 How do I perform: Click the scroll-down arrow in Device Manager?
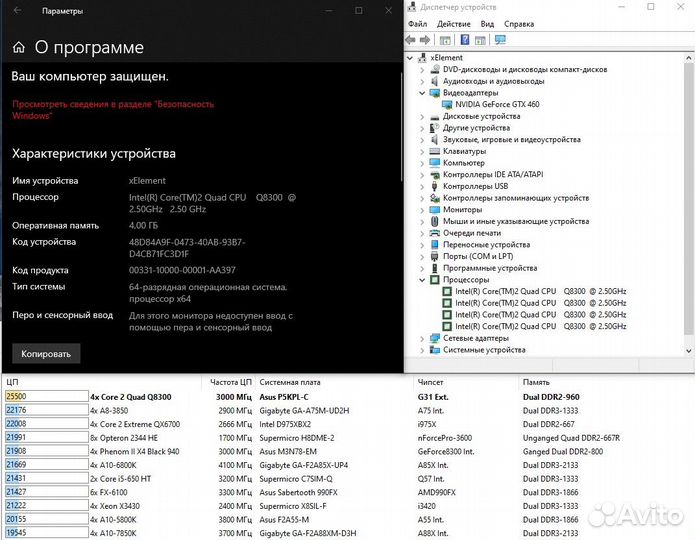pos(688,350)
